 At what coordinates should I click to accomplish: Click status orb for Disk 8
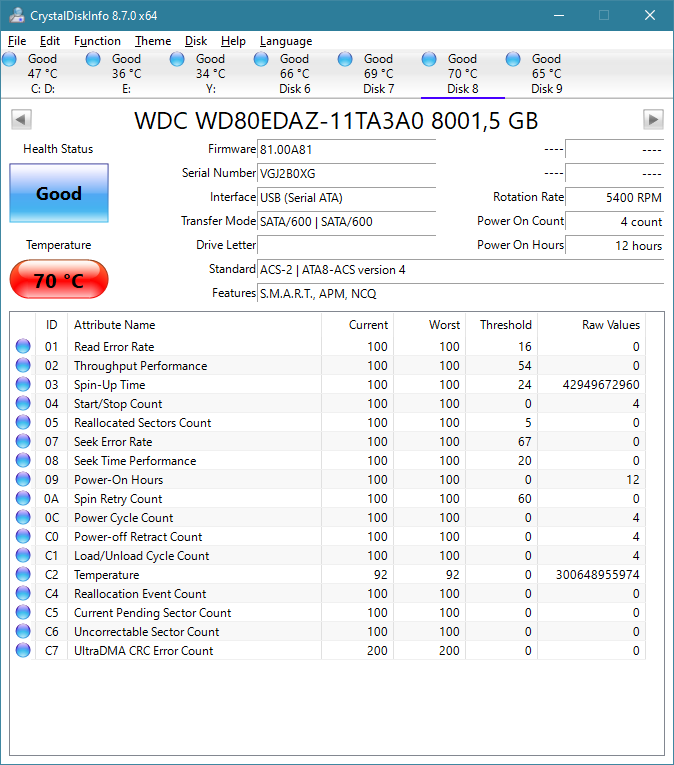point(429,59)
